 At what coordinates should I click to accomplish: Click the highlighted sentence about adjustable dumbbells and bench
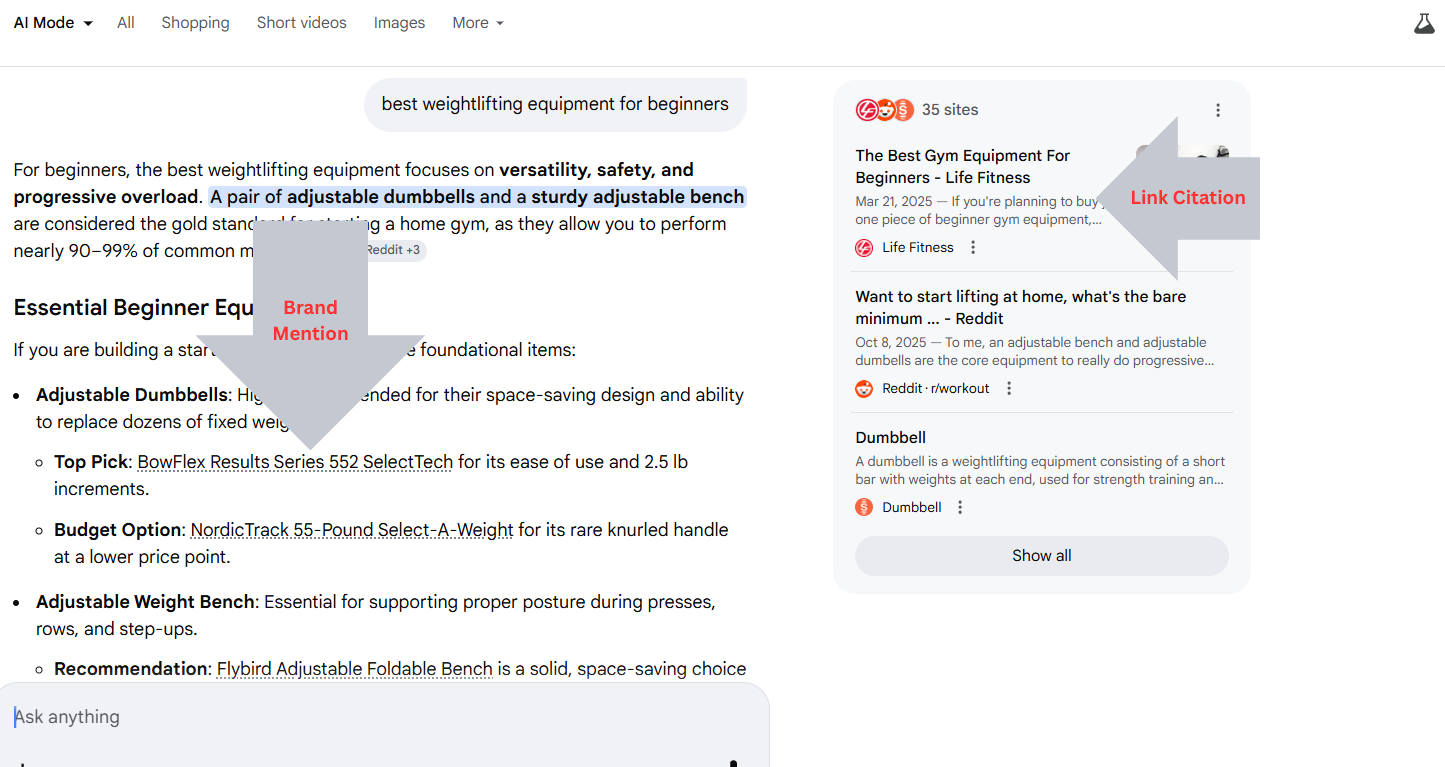pyautogui.click(x=478, y=197)
